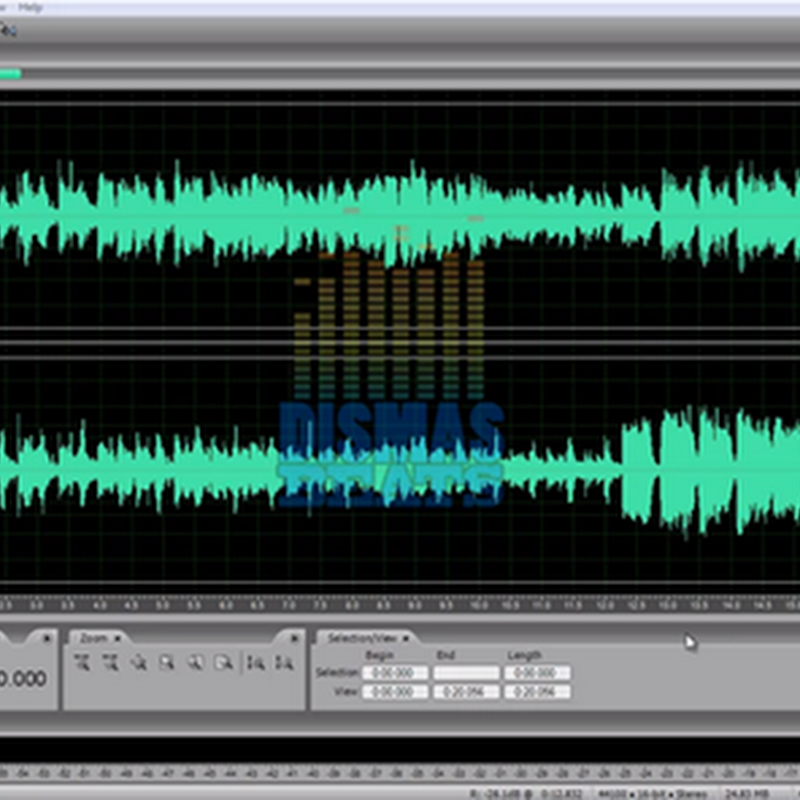Zoom in to right edge of selection
The width and height of the screenshot is (800, 800).
[x=224, y=661]
